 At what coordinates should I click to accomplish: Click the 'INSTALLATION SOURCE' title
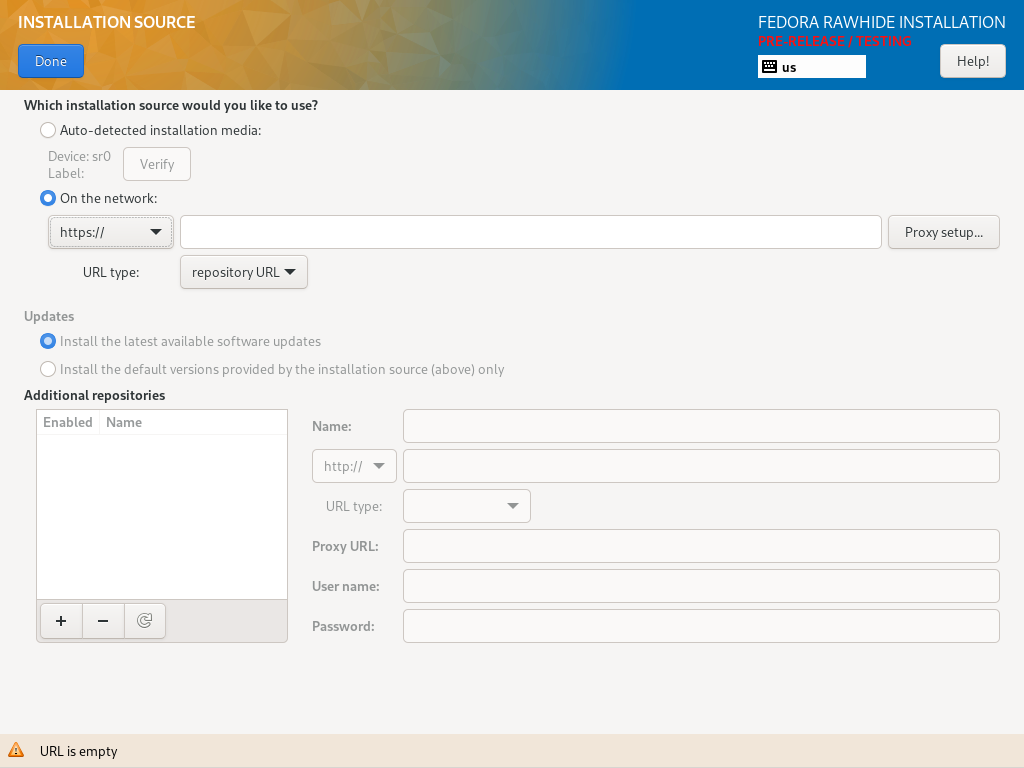coord(106,22)
